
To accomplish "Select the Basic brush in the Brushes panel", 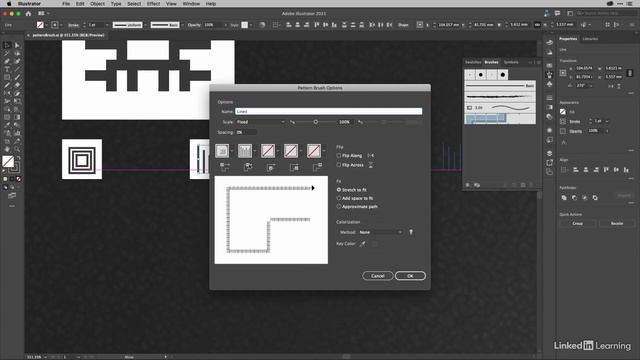I will pos(500,86).
